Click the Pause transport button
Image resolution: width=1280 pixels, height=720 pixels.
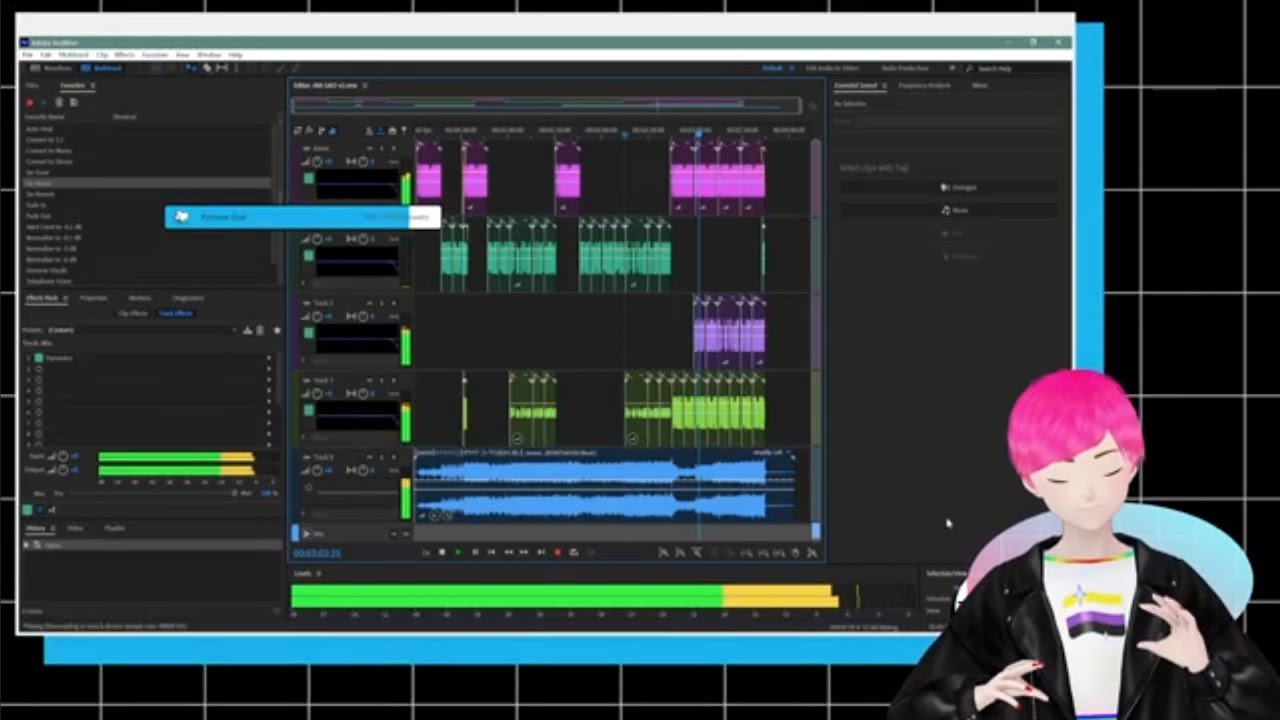475,552
